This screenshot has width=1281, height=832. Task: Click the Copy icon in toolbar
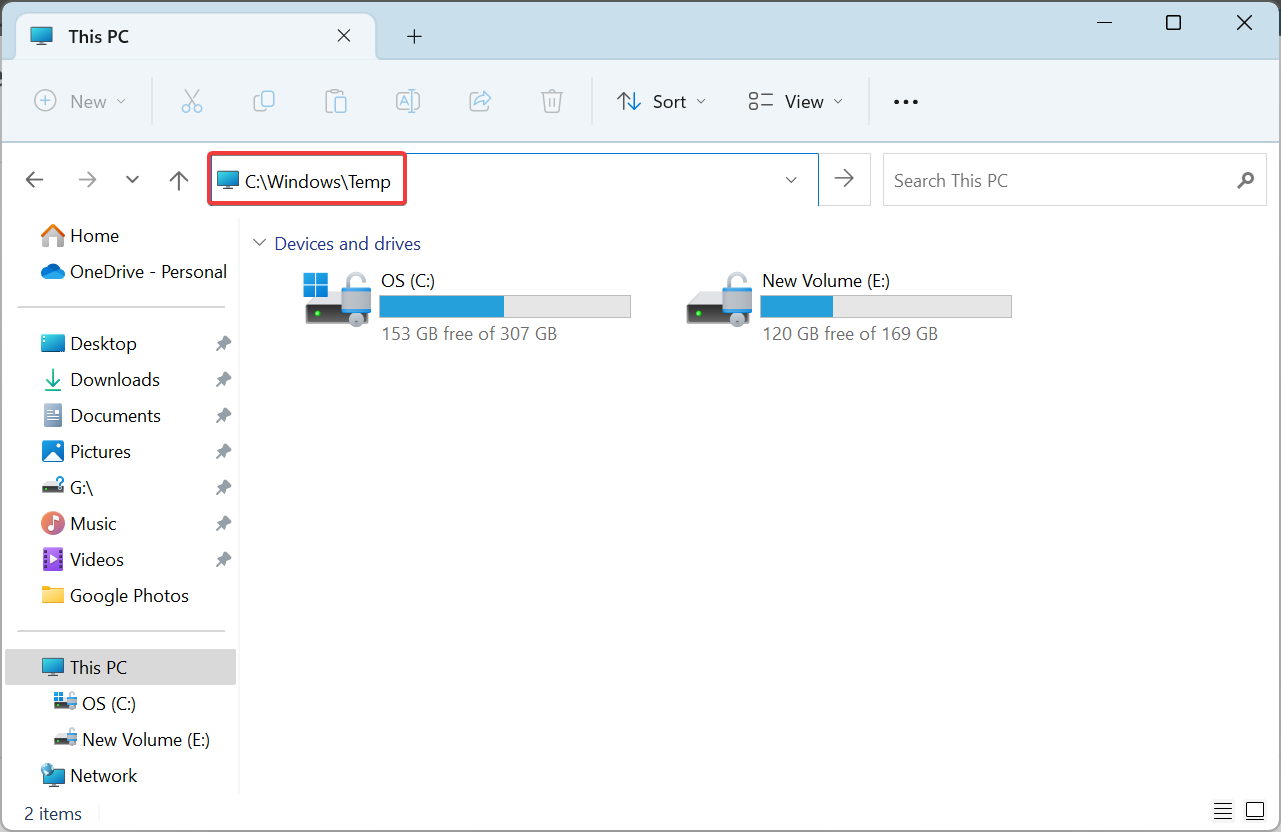pos(264,101)
